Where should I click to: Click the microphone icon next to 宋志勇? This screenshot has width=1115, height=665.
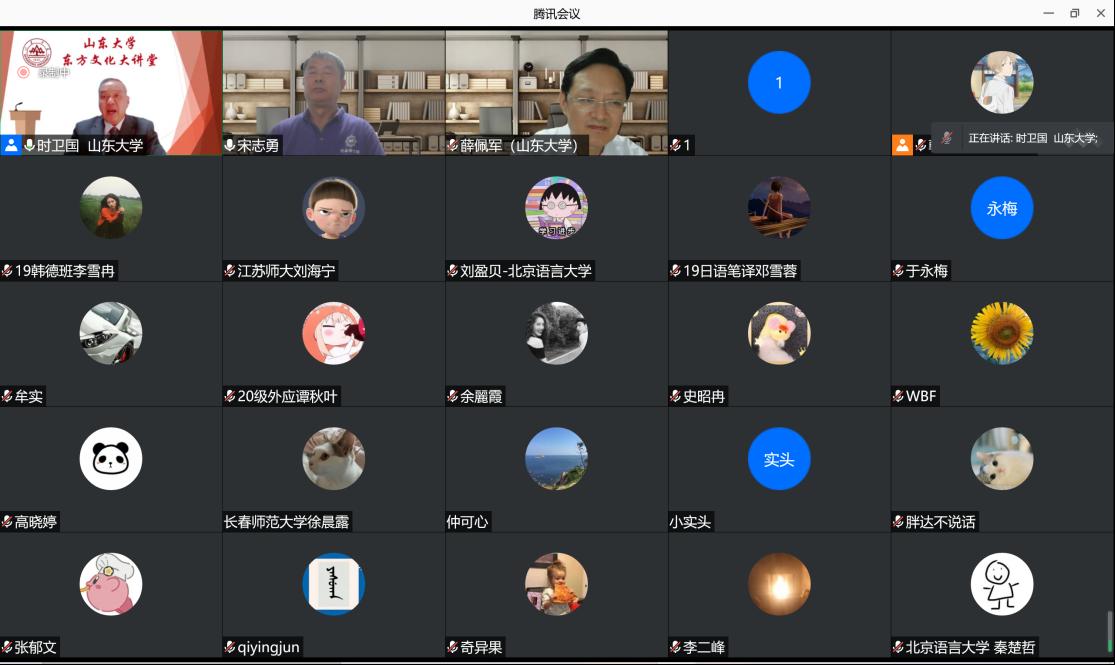(230, 146)
